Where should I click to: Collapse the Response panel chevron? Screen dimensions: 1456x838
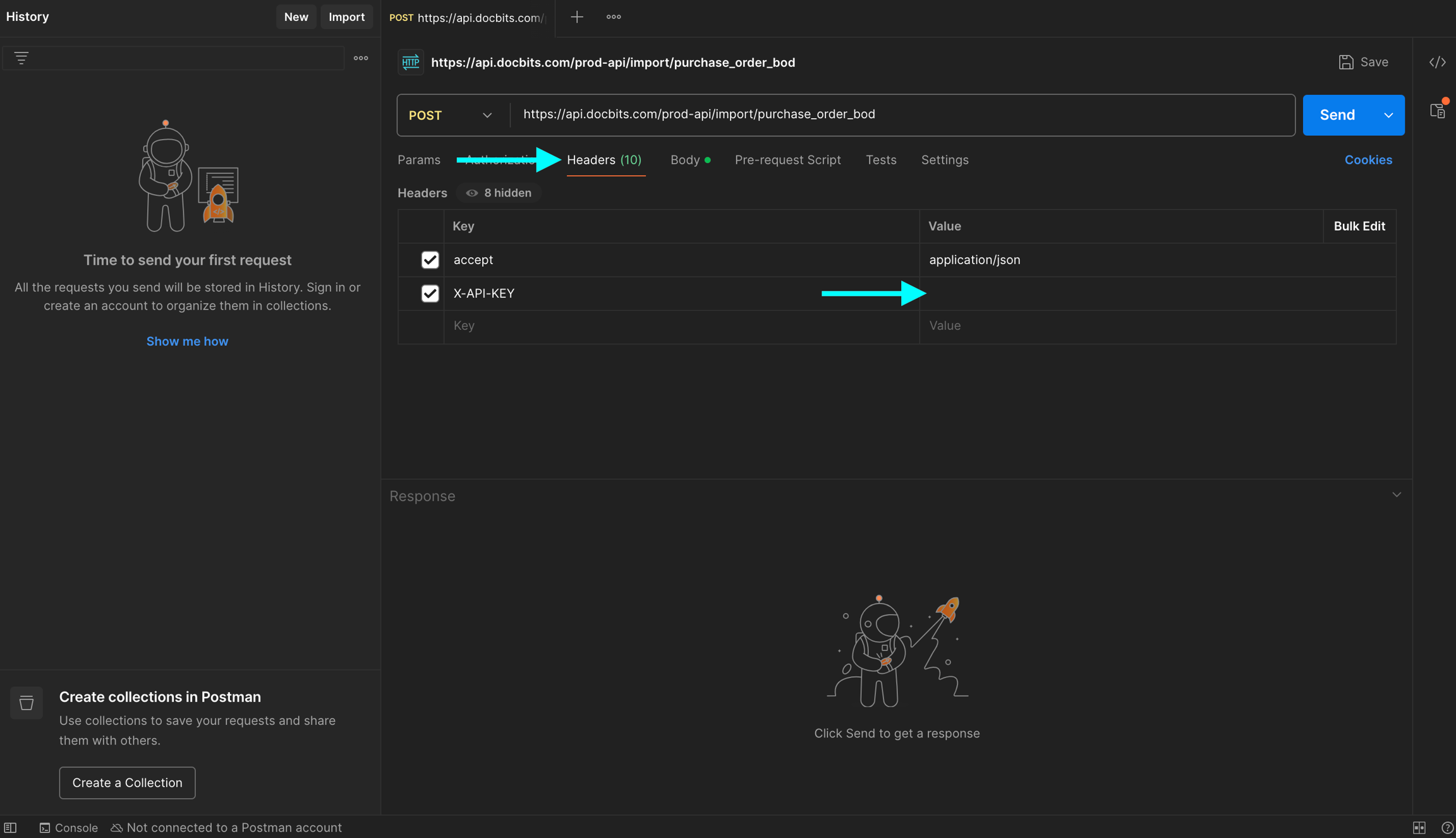click(1397, 495)
